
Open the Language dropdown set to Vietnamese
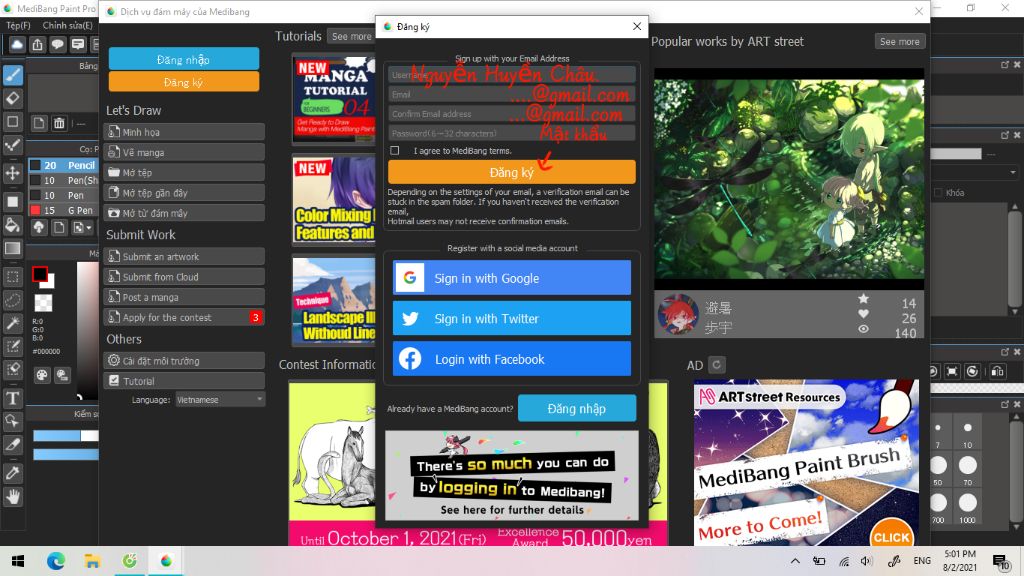[x=220, y=400]
